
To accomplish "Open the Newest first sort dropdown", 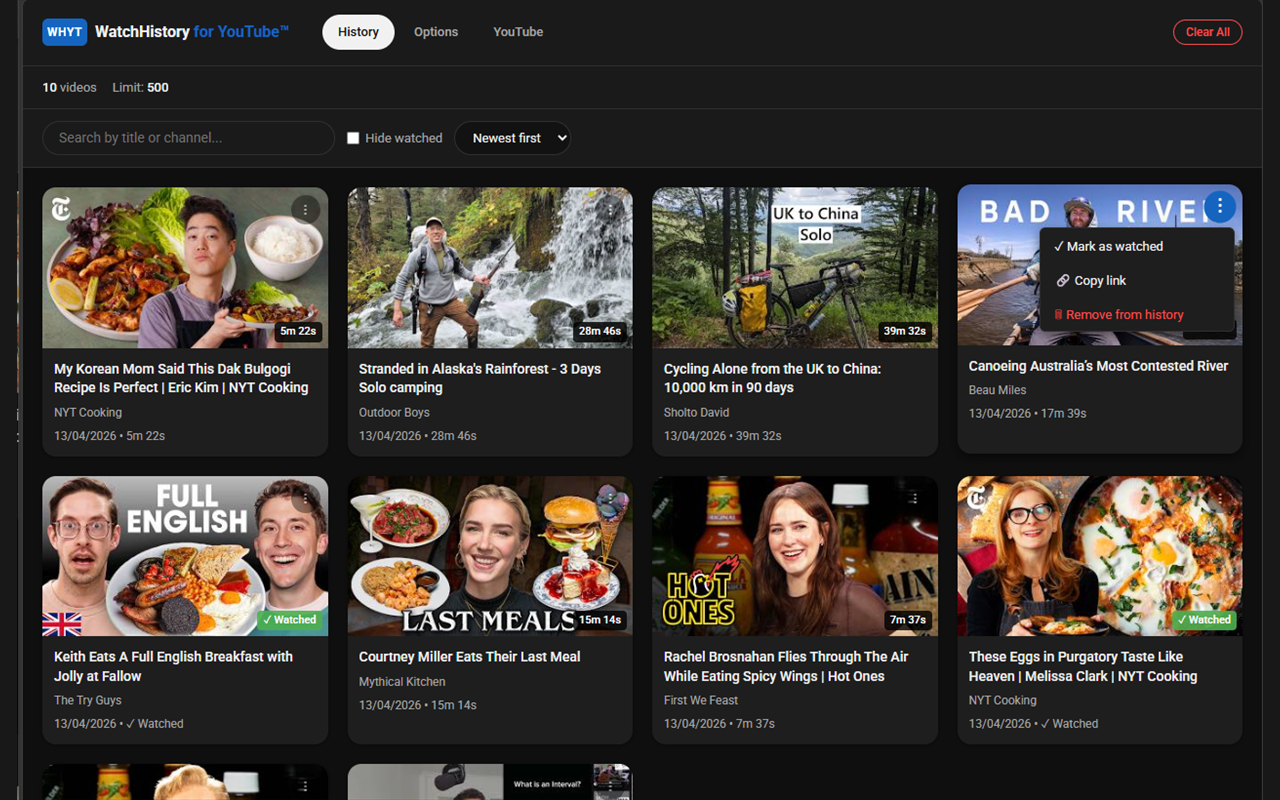I will (512, 138).
